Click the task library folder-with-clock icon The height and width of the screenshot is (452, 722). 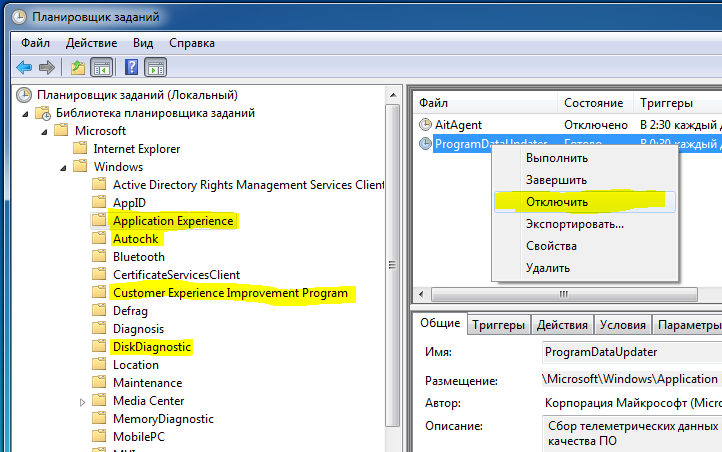point(43,113)
